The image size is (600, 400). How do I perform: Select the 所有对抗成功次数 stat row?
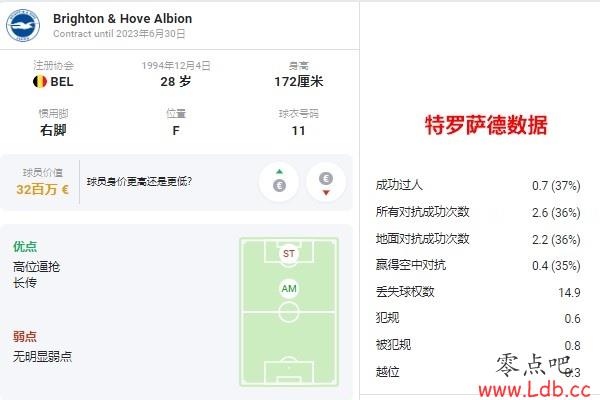478,212
